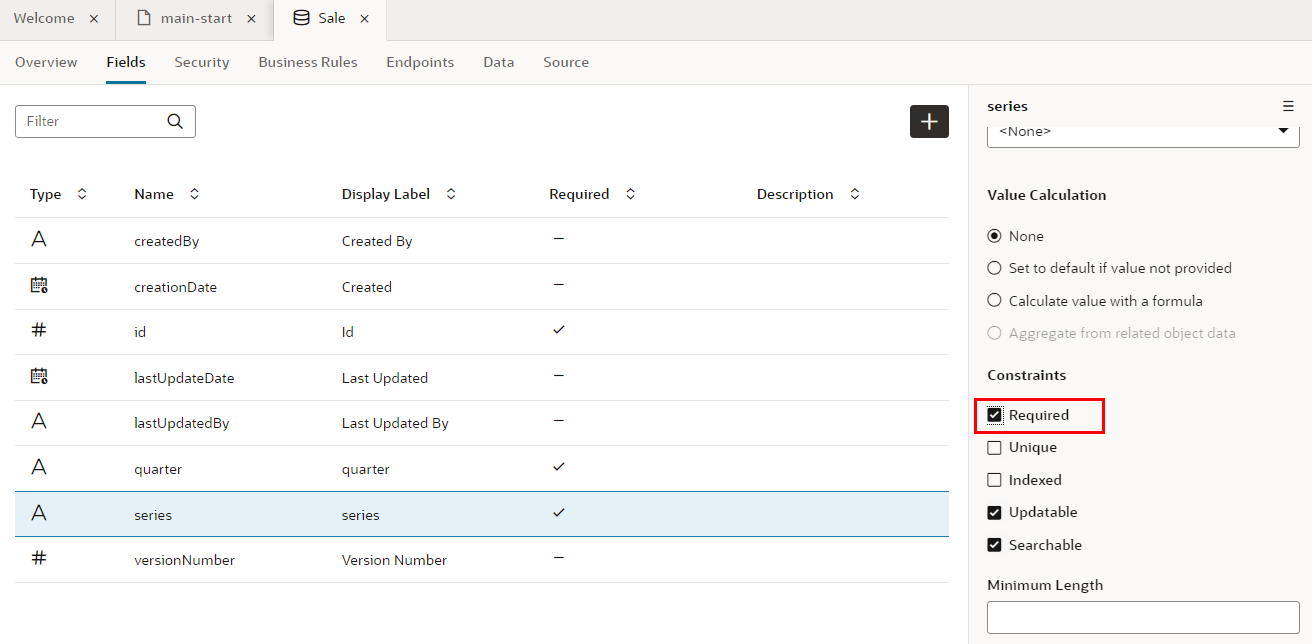Image resolution: width=1312 pixels, height=644 pixels.
Task: Enable the Unique constraint checkbox
Action: (994, 448)
